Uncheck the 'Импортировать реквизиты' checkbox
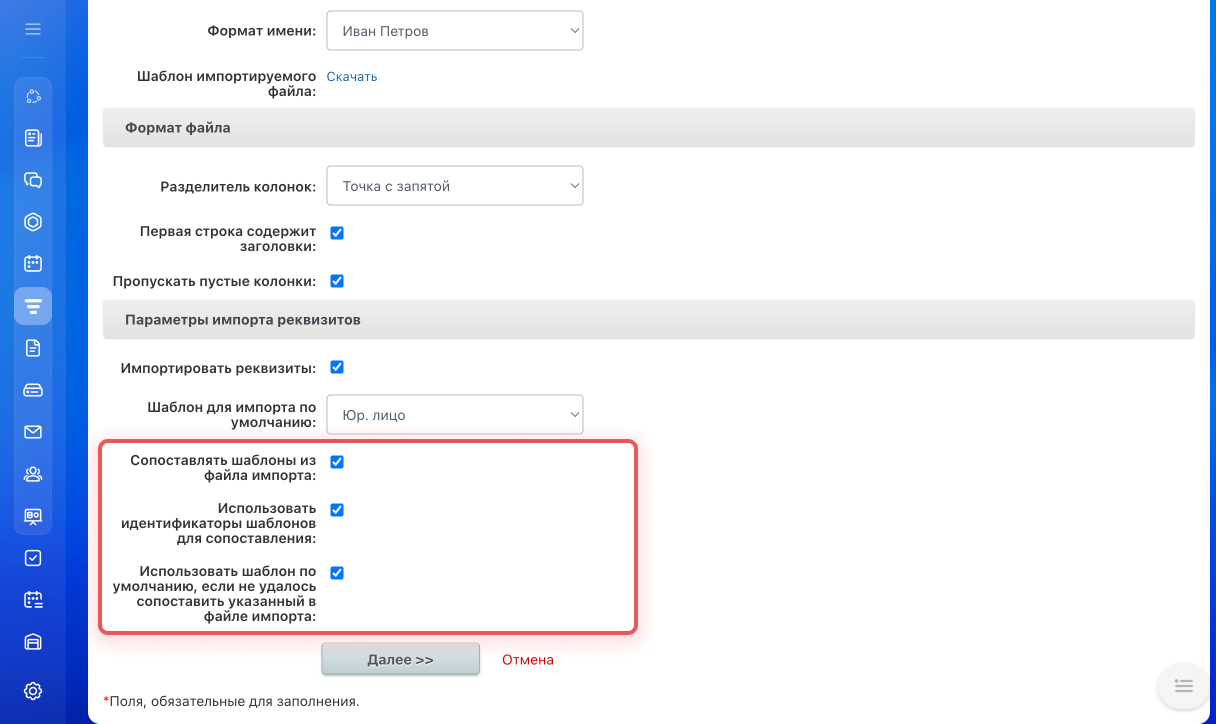This screenshot has width=1216, height=724. point(337,367)
